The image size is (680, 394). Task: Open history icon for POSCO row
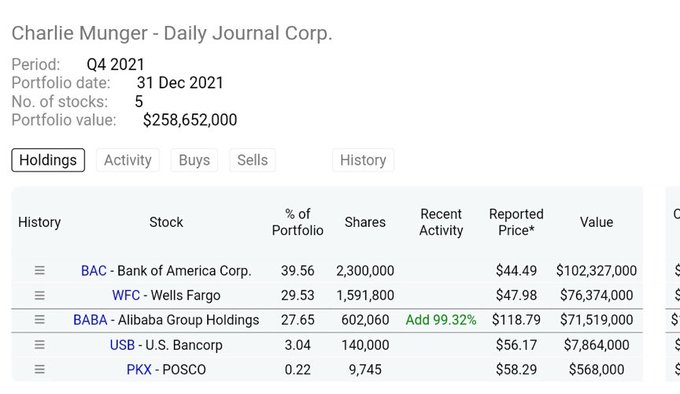coord(39,370)
